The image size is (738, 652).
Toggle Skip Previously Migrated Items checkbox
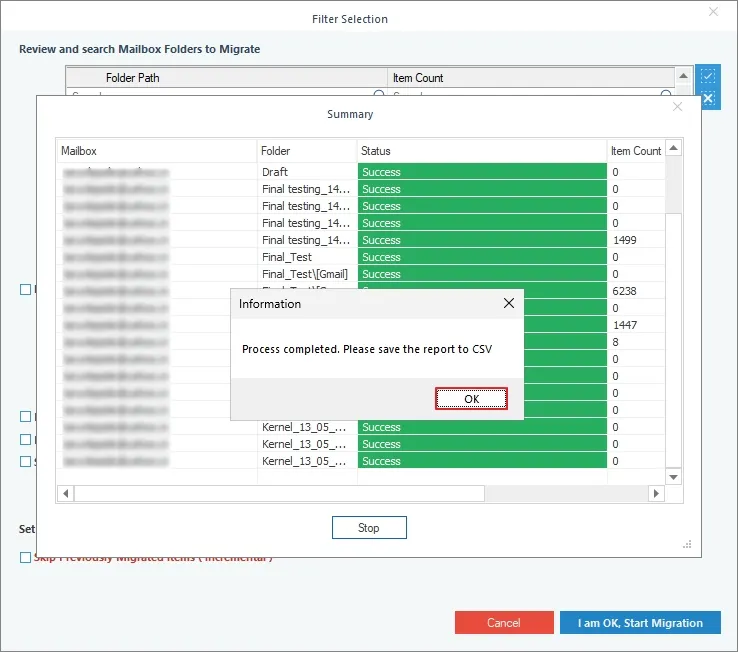[25, 557]
